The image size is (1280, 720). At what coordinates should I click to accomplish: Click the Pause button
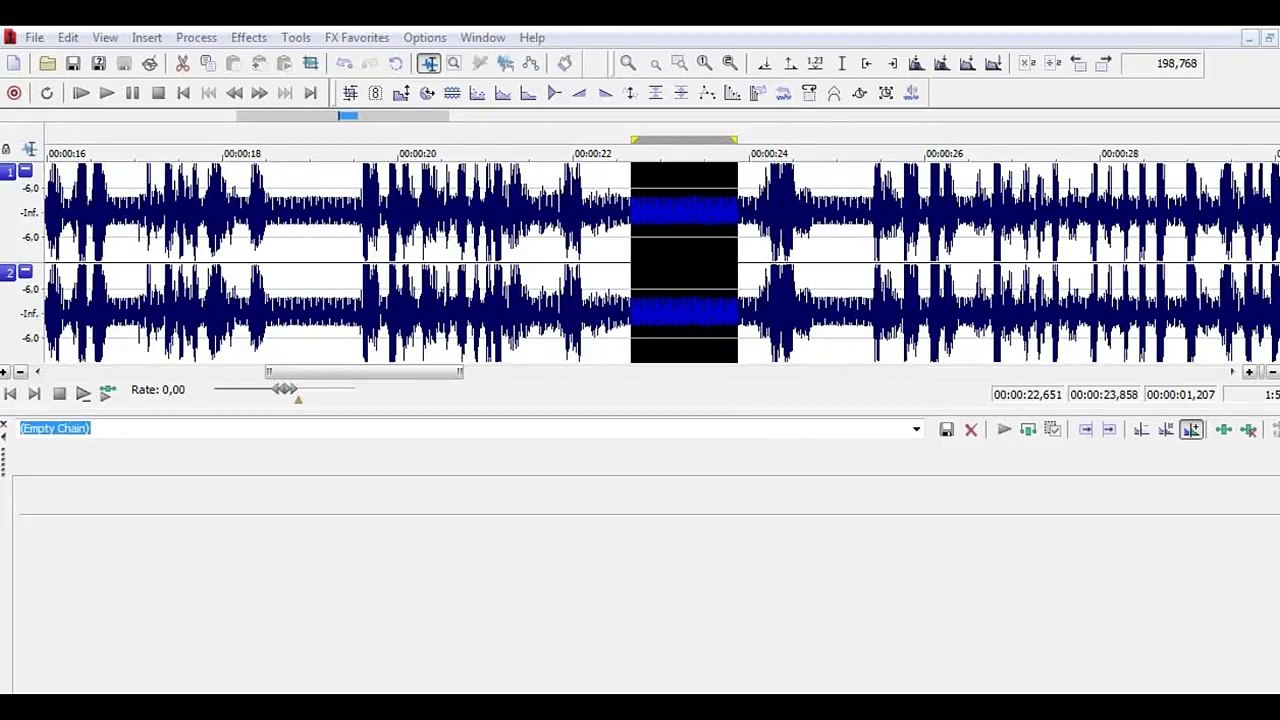coord(132,93)
